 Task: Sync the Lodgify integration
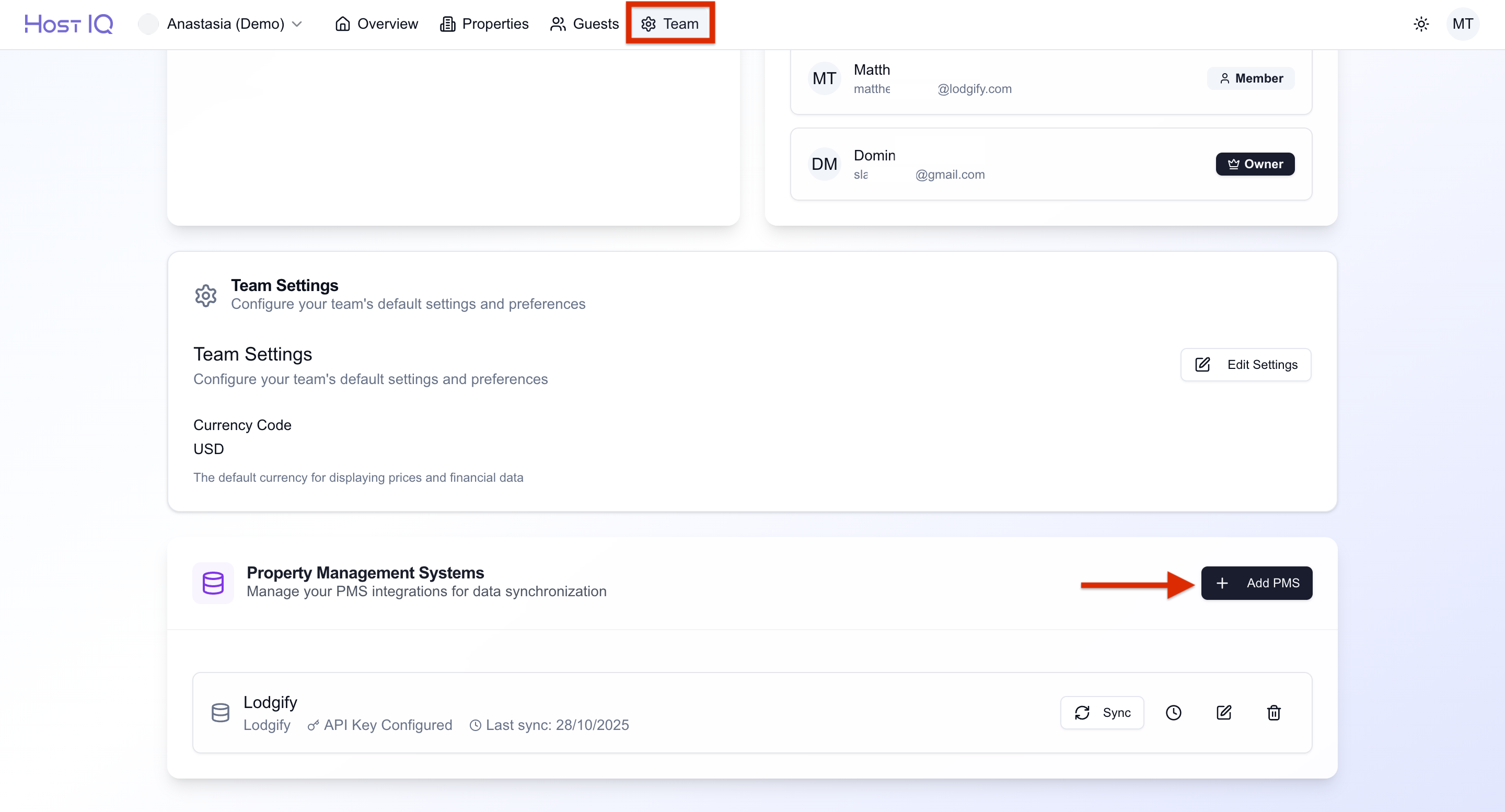(x=1102, y=712)
